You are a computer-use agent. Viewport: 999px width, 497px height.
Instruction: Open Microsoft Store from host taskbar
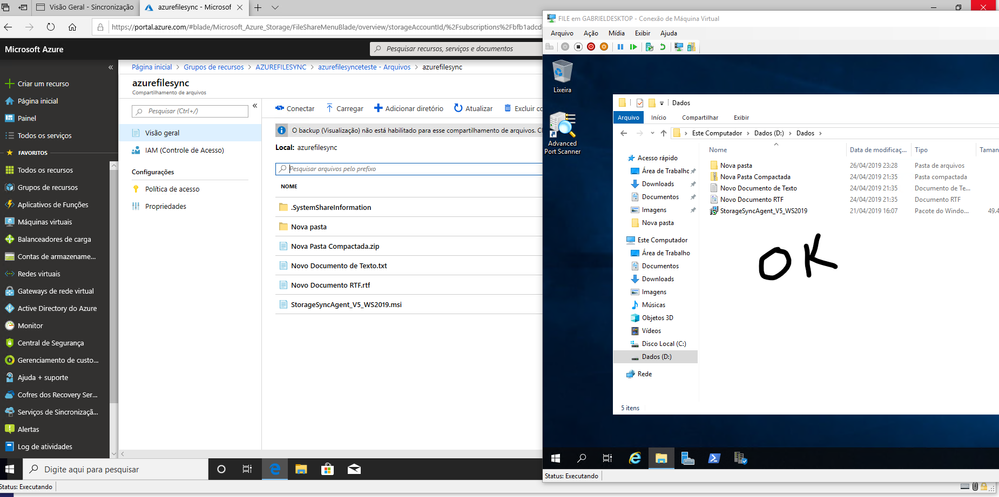pos(327,469)
